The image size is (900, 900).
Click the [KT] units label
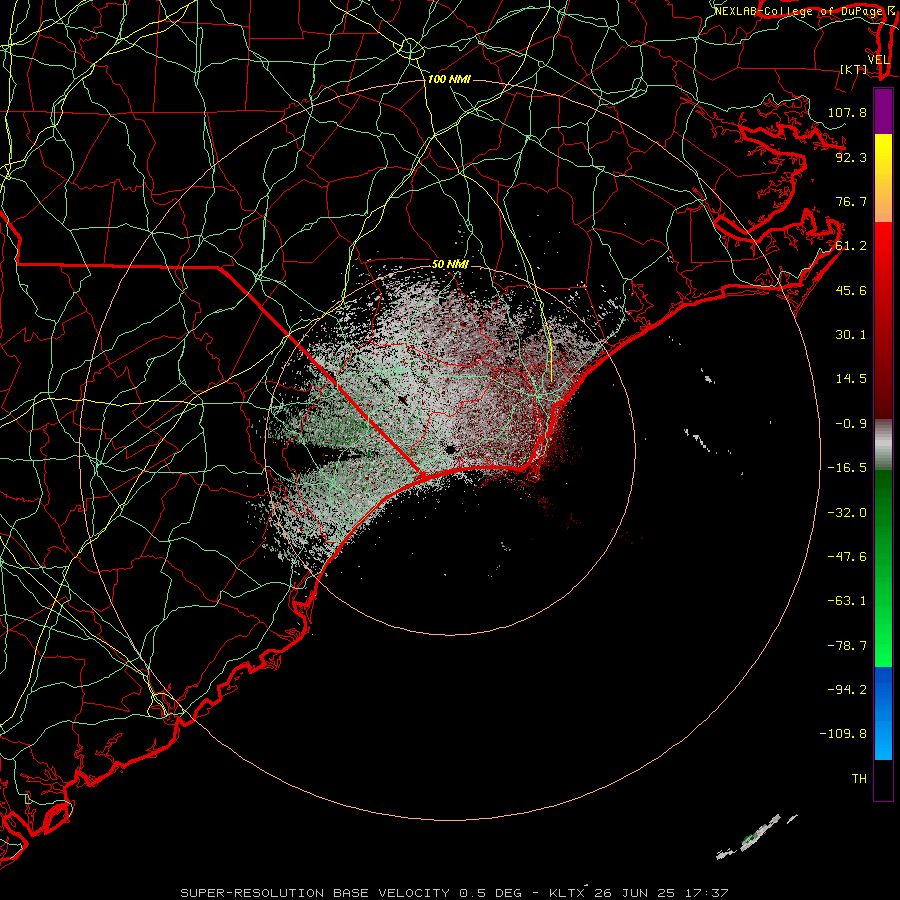pyautogui.click(x=854, y=69)
